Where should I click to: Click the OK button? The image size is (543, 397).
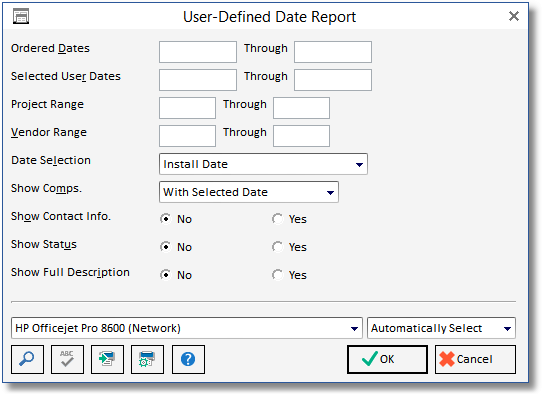pos(387,359)
